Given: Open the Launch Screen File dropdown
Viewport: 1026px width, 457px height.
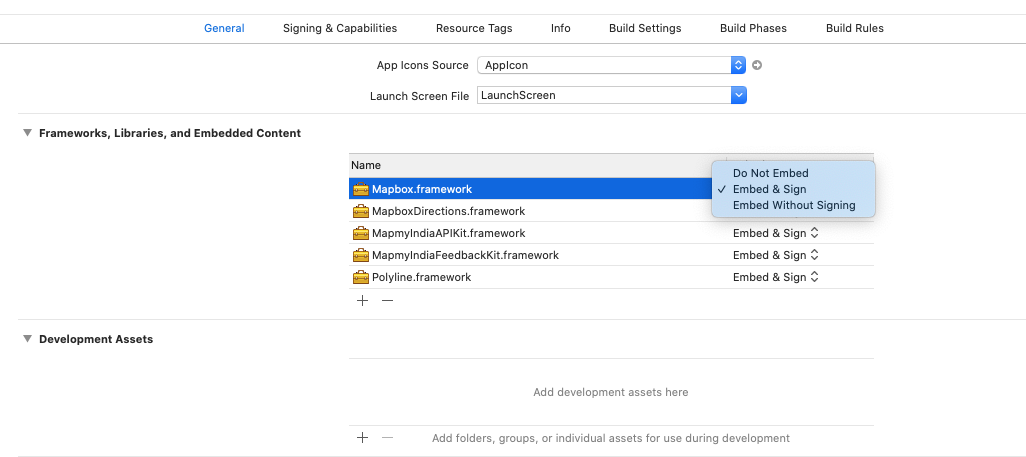Looking at the screenshot, I should click(739, 95).
